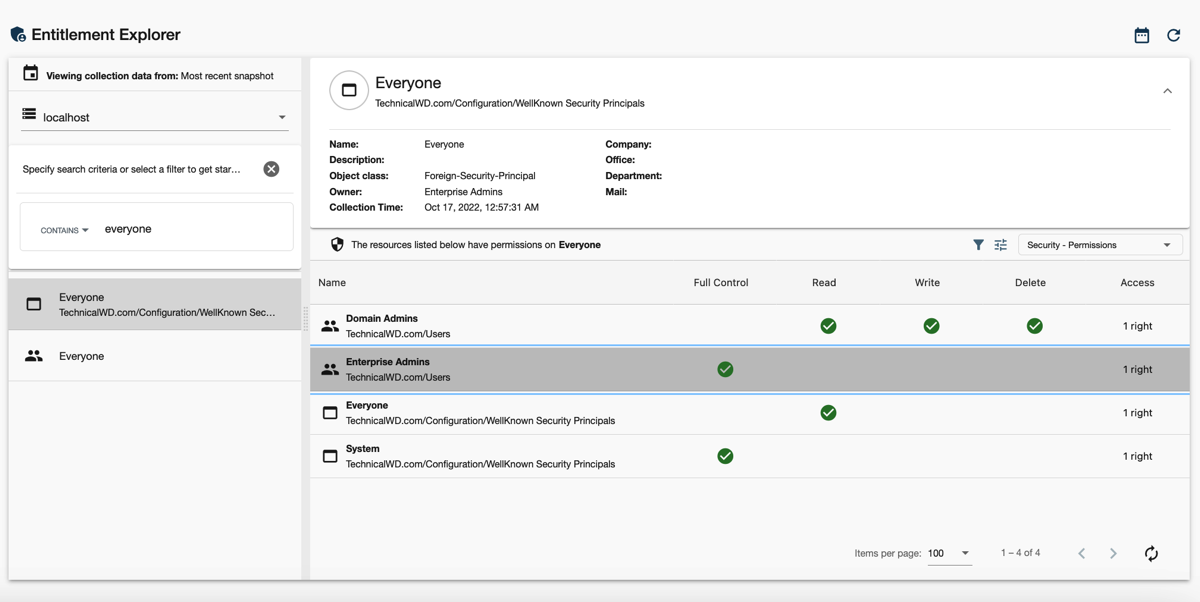This screenshot has width=1200, height=602.
Task: Reload table using the pagination refresh icon
Action: pos(1151,553)
